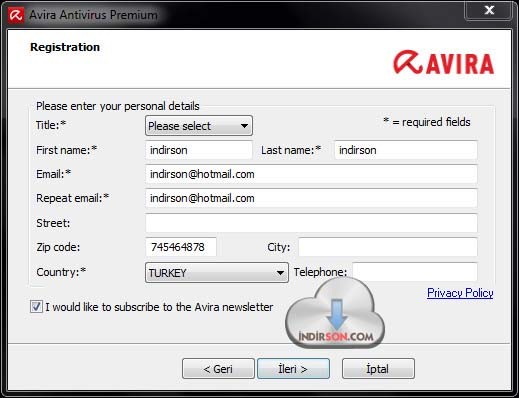Go back with the '< Geri' button
Image resolution: width=519 pixels, height=398 pixels.
(218, 369)
